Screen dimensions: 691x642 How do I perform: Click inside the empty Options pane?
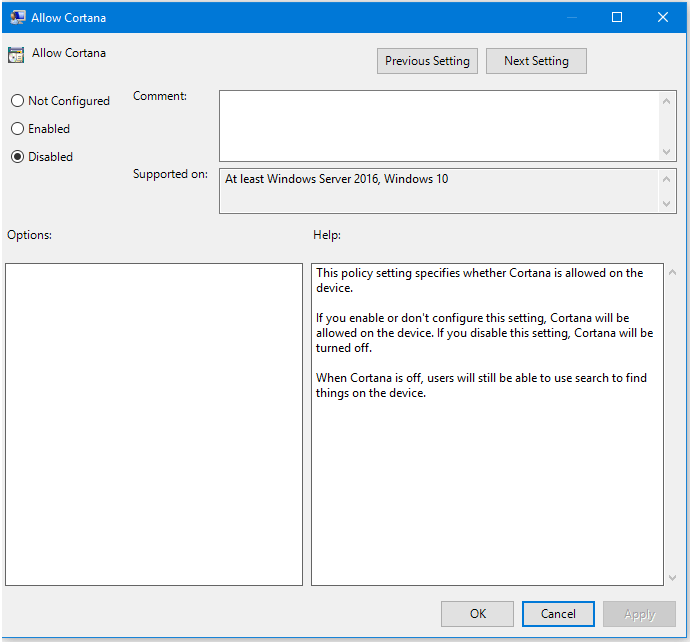coord(154,424)
